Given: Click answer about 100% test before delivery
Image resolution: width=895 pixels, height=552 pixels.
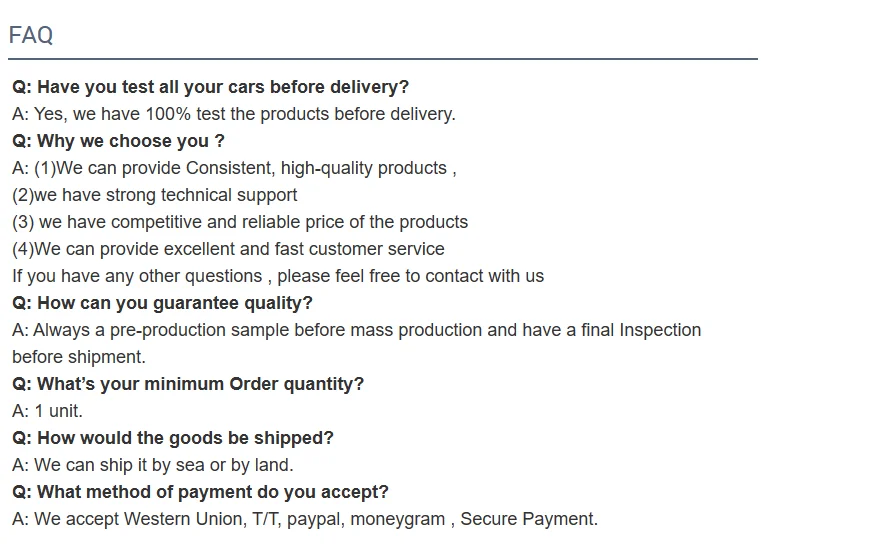Looking at the screenshot, I should pyautogui.click(x=234, y=114).
